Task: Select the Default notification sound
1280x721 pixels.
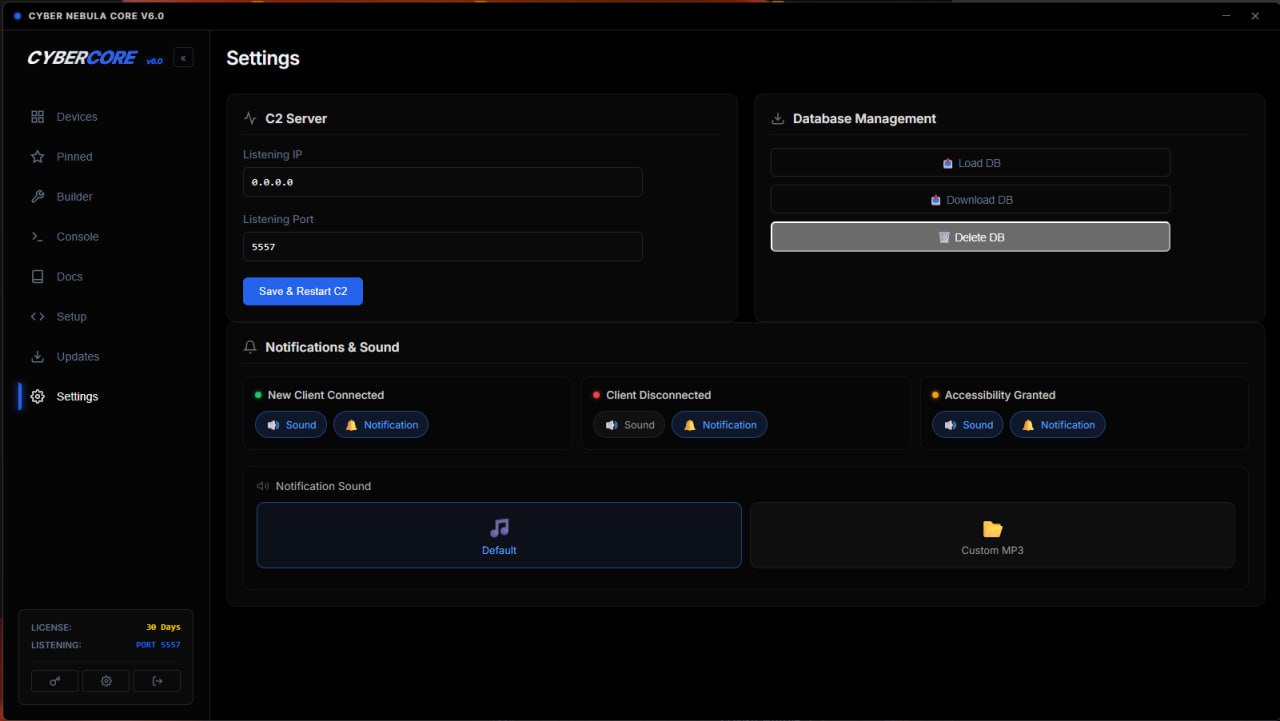Action: click(x=499, y=535)
